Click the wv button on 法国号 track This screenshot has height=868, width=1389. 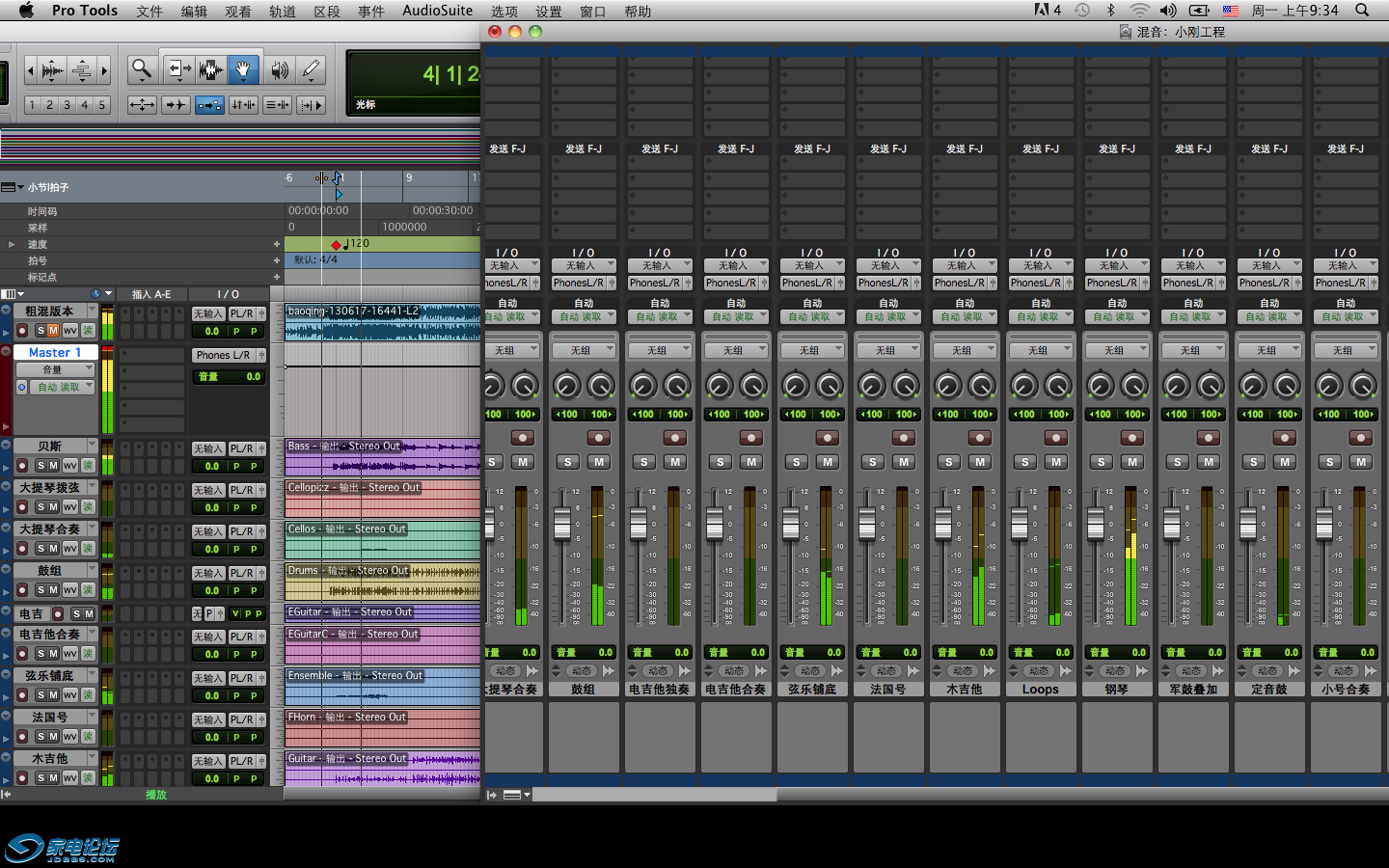[70, 737]
